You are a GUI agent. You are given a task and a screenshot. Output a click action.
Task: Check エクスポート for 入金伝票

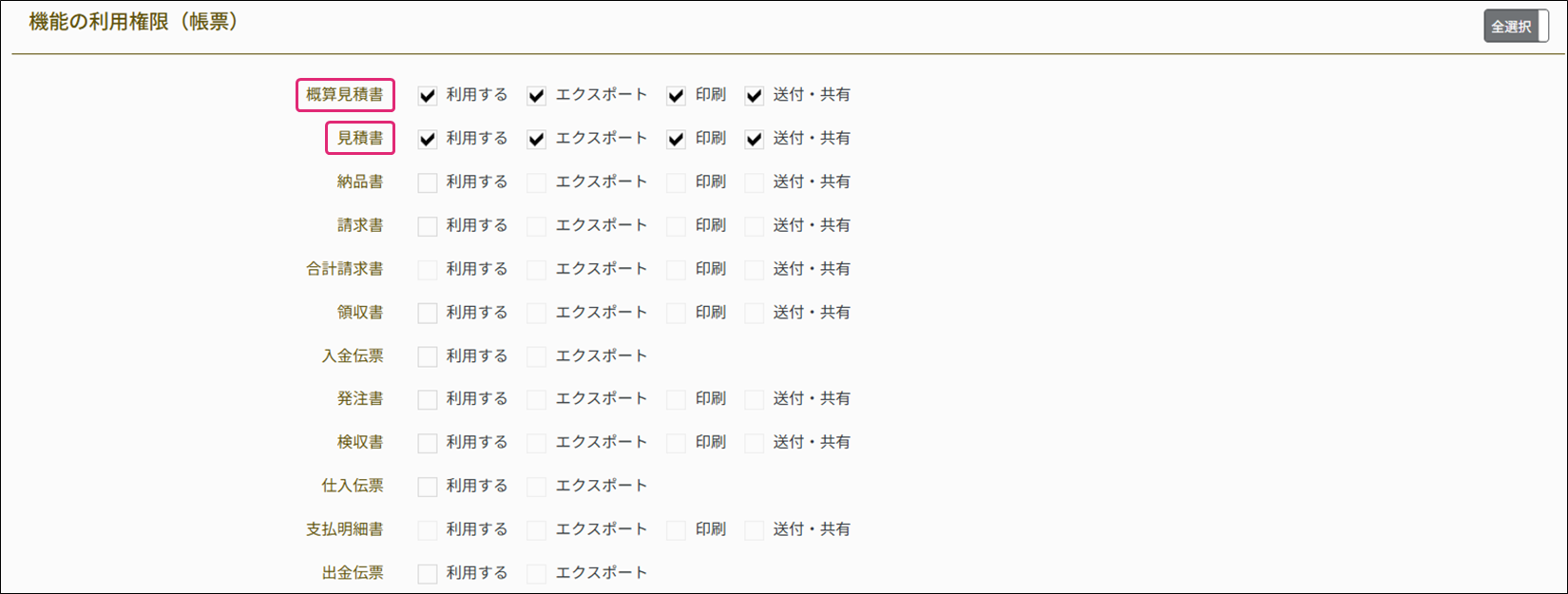click(x=537, y=356)
